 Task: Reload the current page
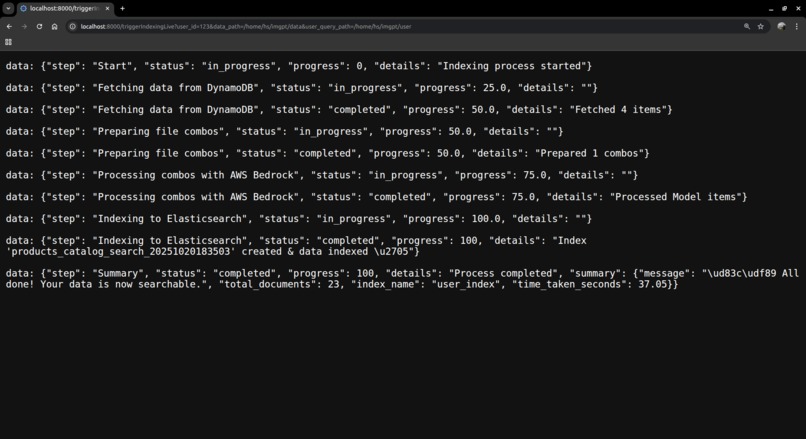tap(39, 26)
